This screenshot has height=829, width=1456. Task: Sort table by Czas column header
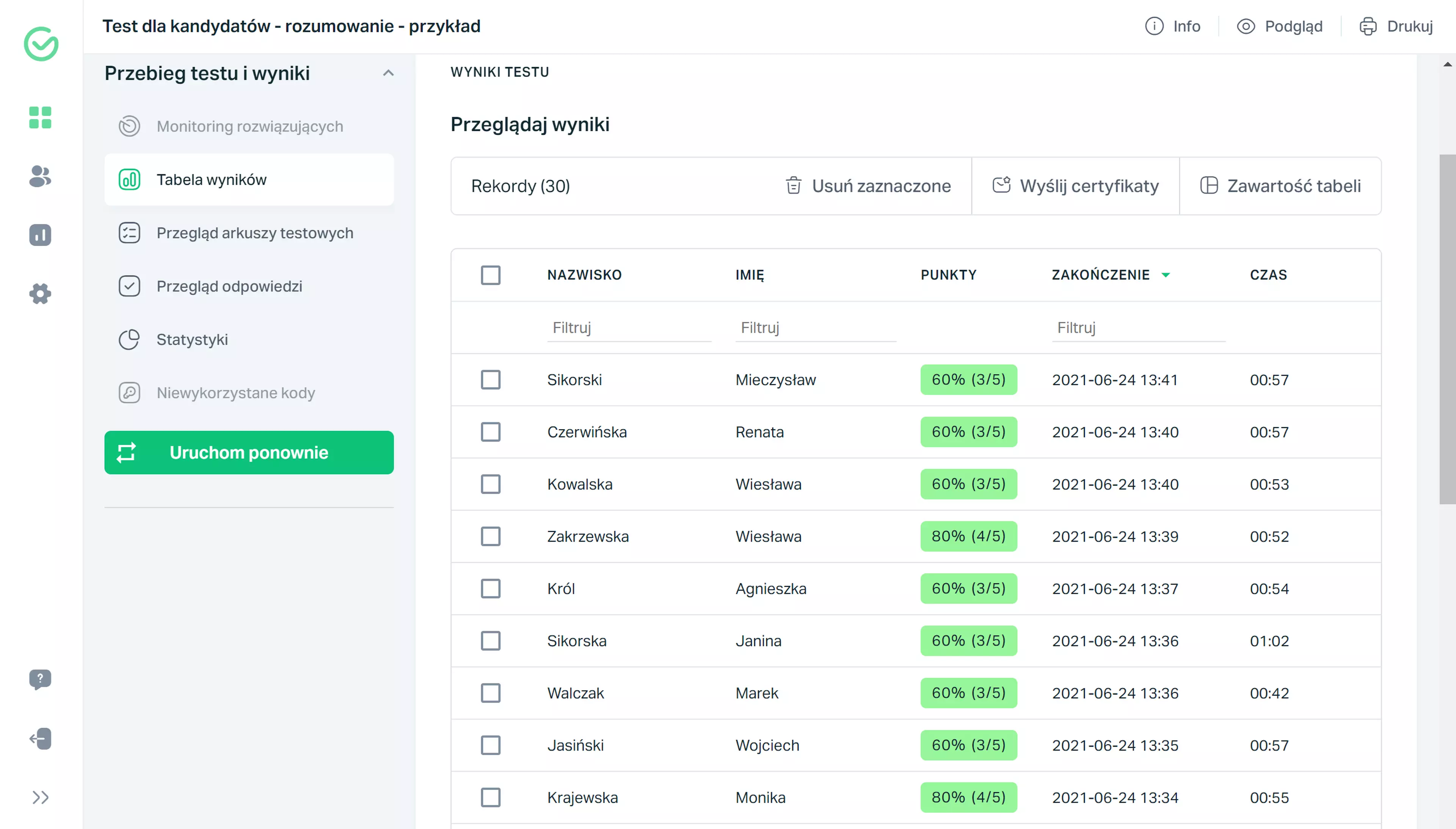1268,275
